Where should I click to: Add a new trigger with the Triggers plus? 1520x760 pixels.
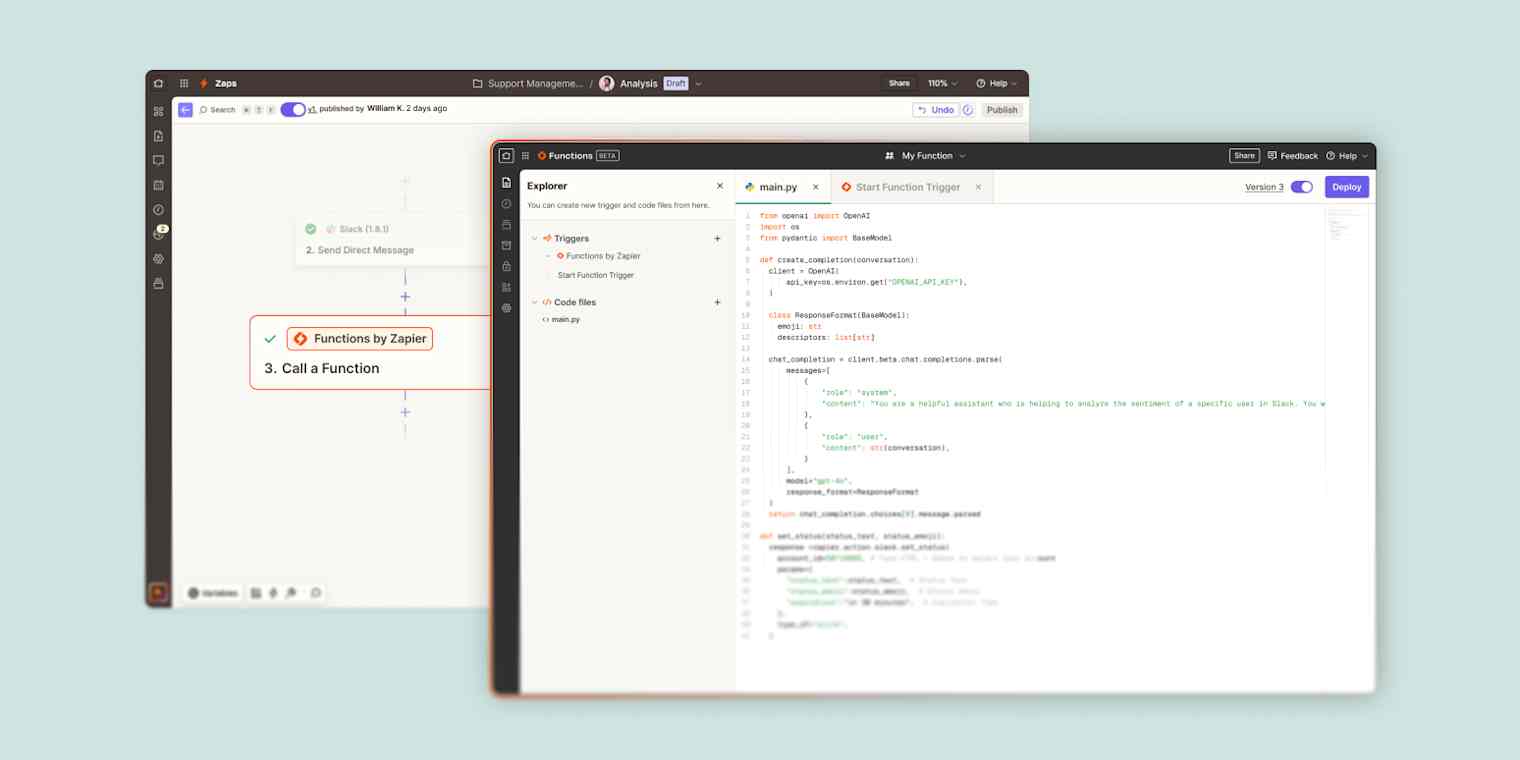point(717,239)
